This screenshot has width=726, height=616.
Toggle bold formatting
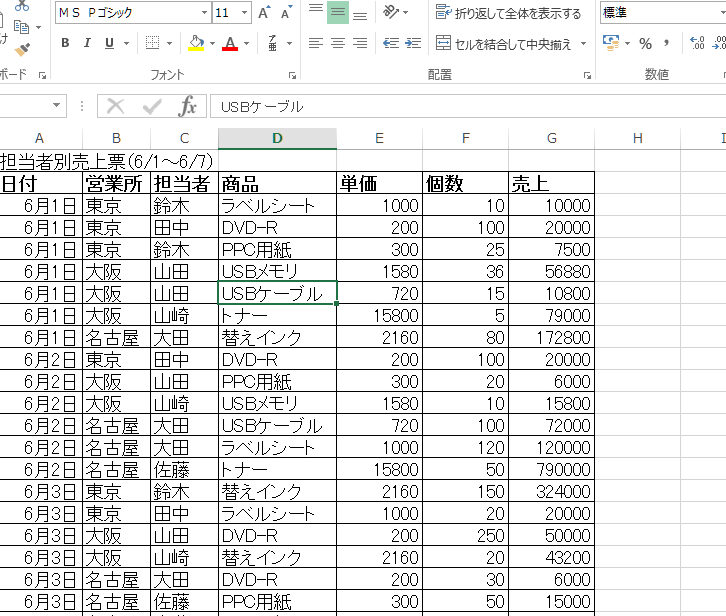point(66,44)
